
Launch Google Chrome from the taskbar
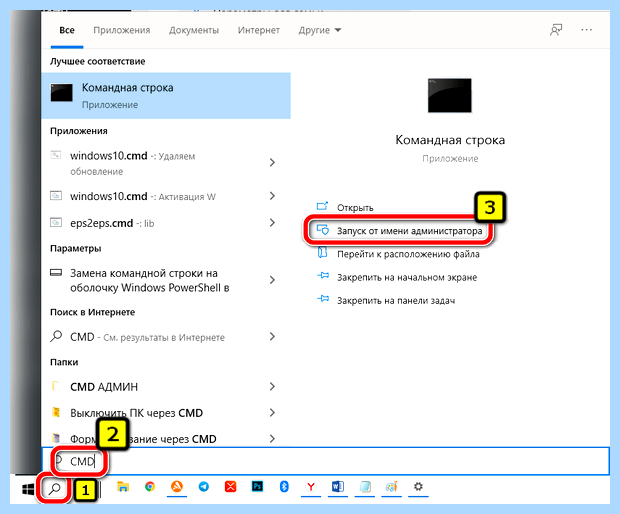150,487
